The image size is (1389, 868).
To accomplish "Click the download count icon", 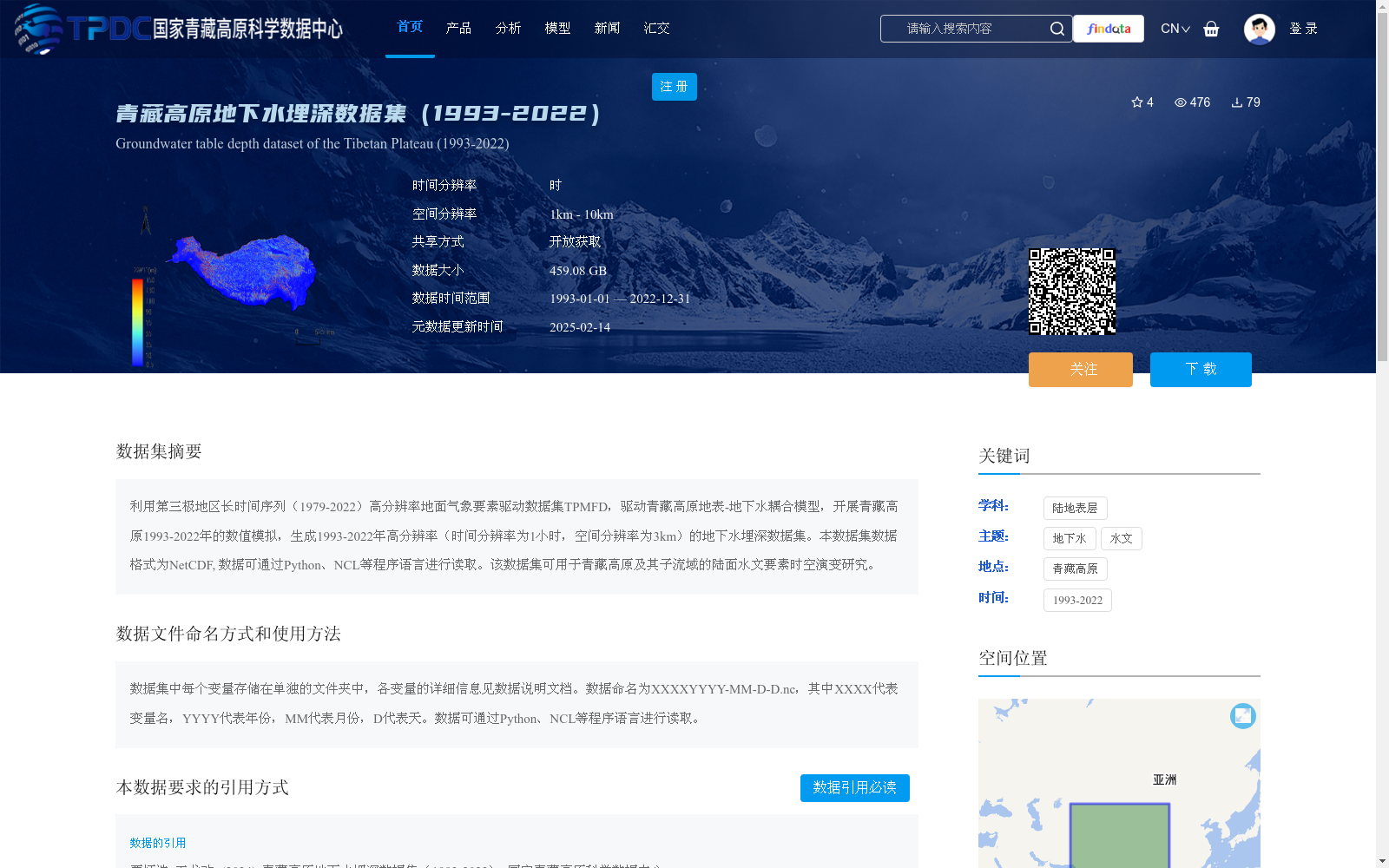I will coord(1235,102).
